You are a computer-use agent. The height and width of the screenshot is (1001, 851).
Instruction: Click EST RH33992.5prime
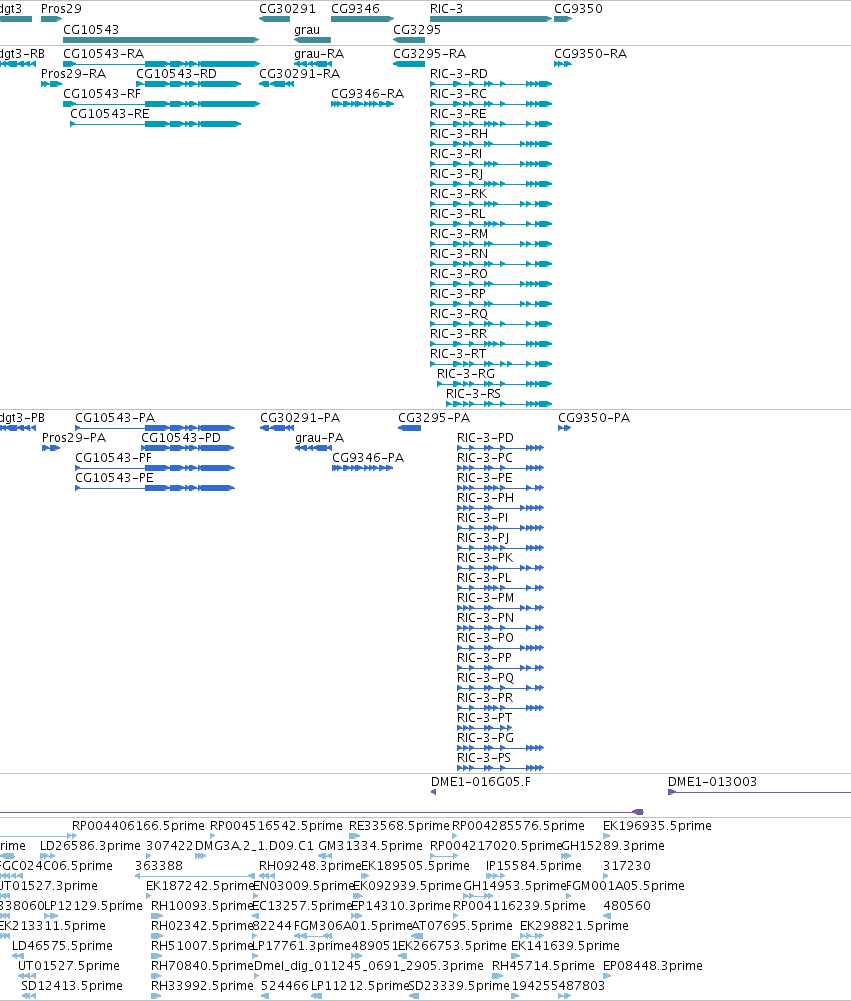(x=202, y=986)
